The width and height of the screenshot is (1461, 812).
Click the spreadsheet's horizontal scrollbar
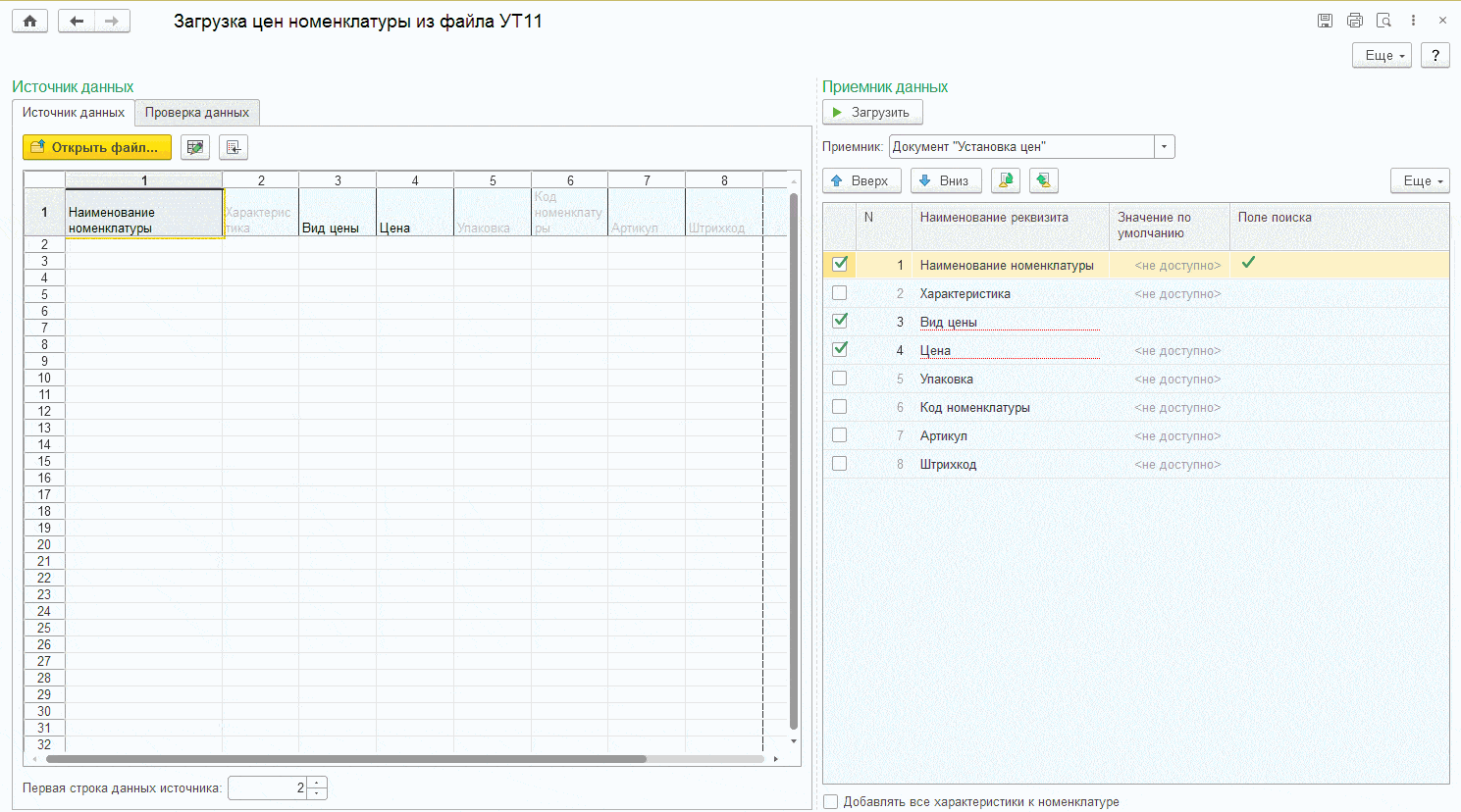pyautogui.click(x=345, y=759)
